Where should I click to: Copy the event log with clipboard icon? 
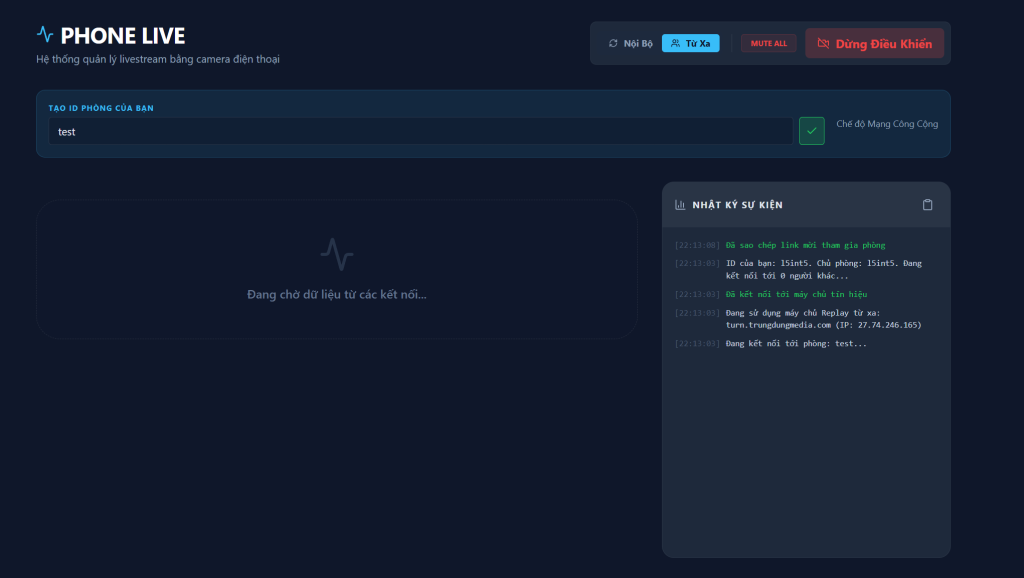927,205
